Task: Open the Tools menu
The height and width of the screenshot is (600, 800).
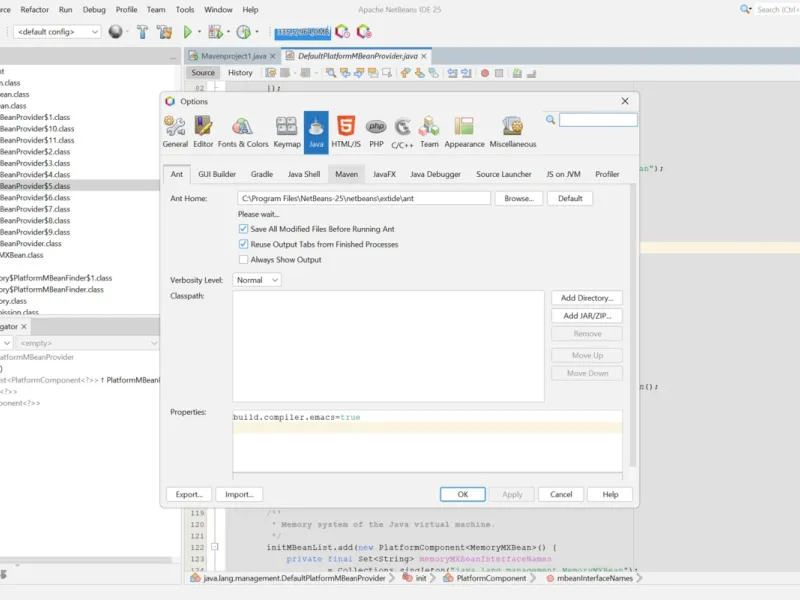Action: [185, 10]
